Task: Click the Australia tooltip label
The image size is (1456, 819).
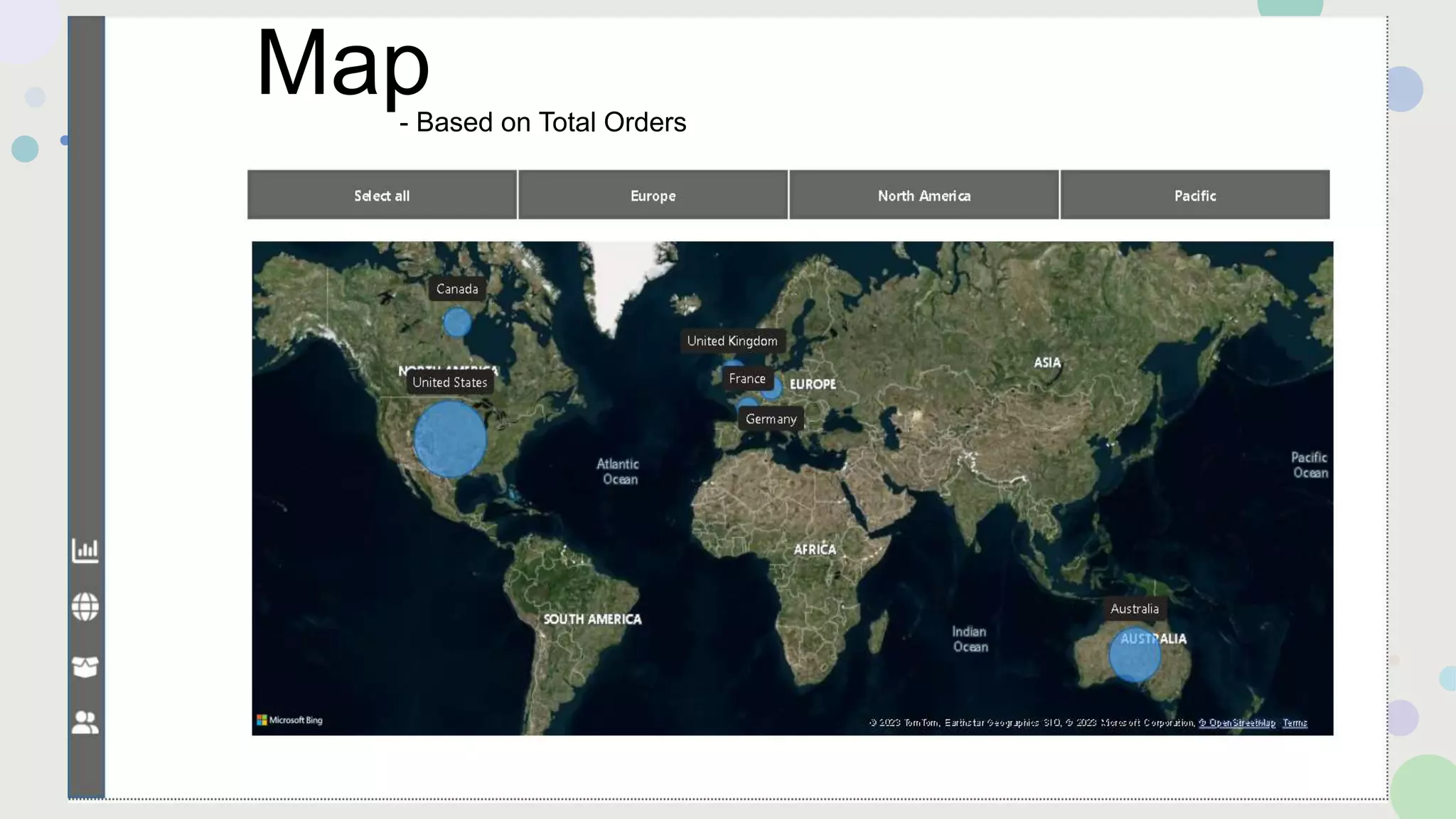Action: pos(1134,609)
